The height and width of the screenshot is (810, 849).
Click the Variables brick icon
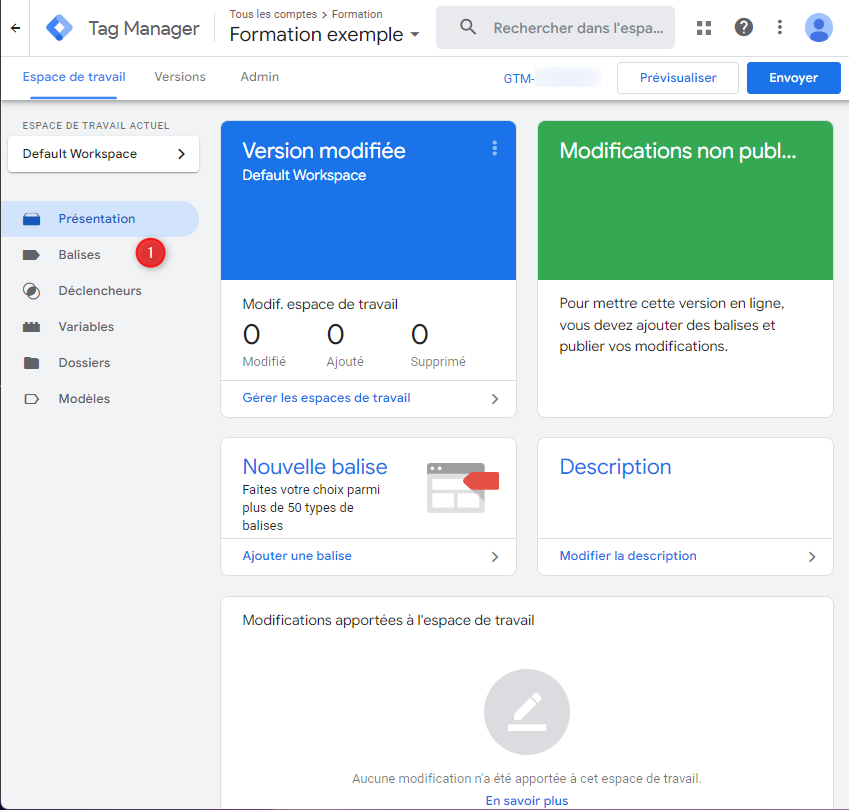[x=31, y=326]
